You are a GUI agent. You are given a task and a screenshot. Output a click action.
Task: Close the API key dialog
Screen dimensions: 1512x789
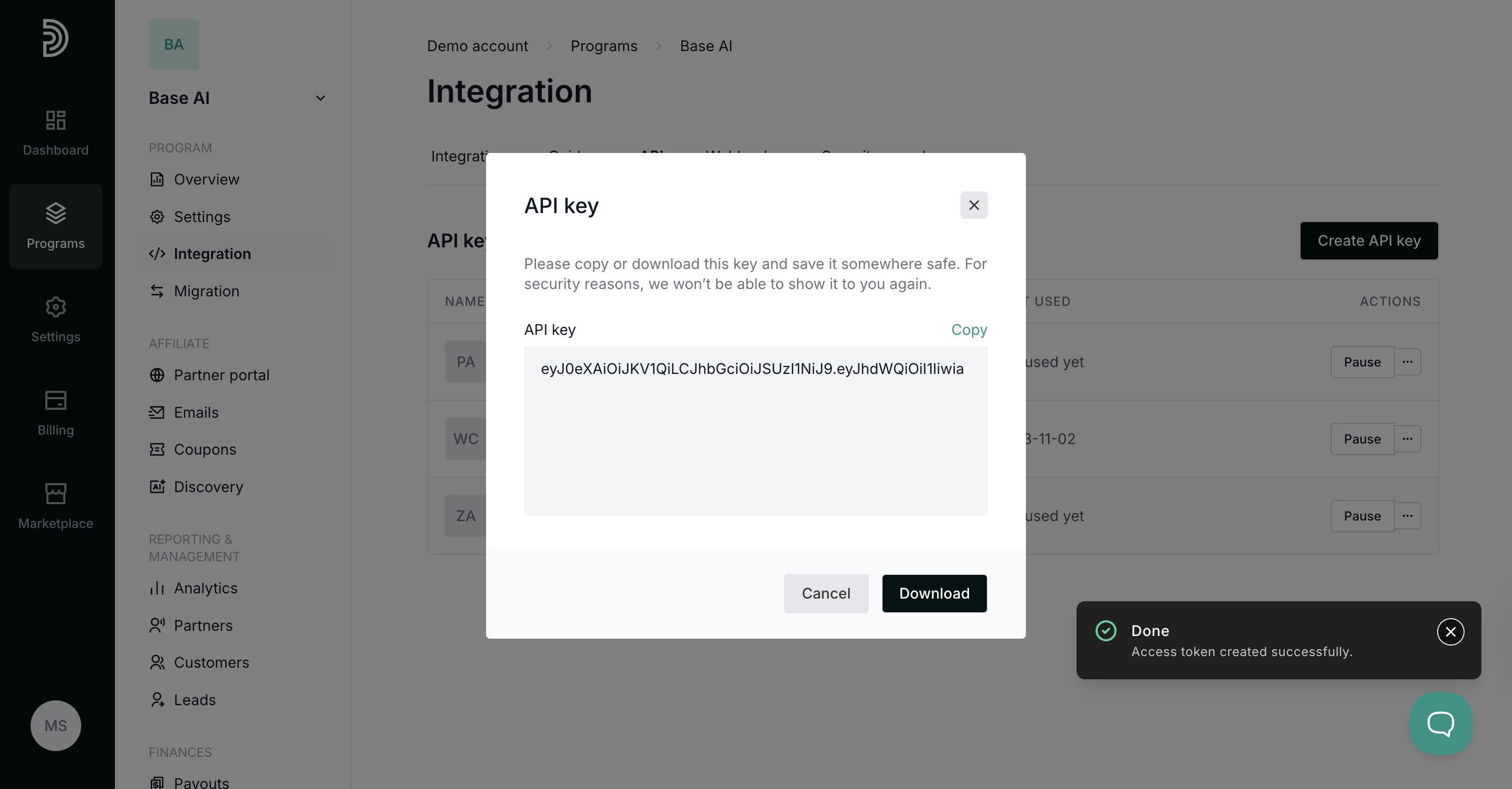tap(973, 205)
